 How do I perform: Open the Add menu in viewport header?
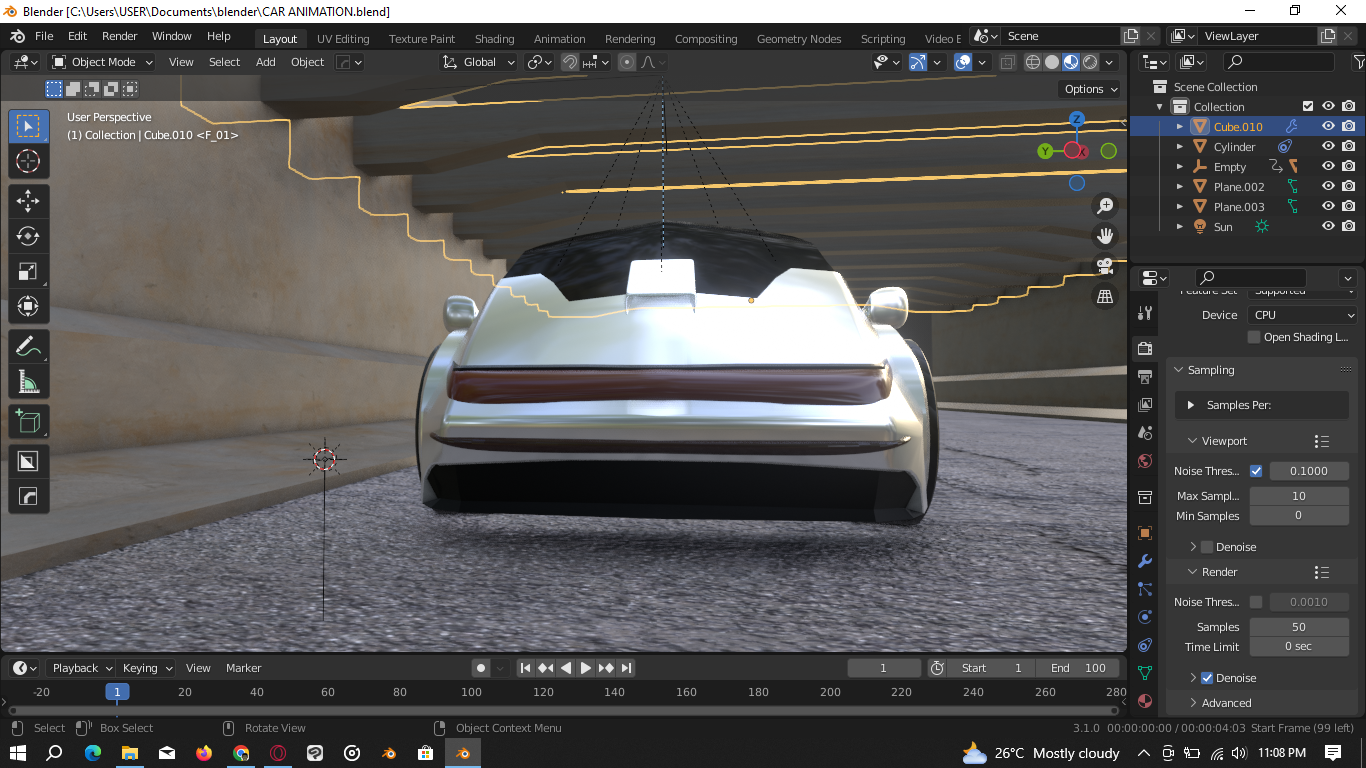point(265,62)
